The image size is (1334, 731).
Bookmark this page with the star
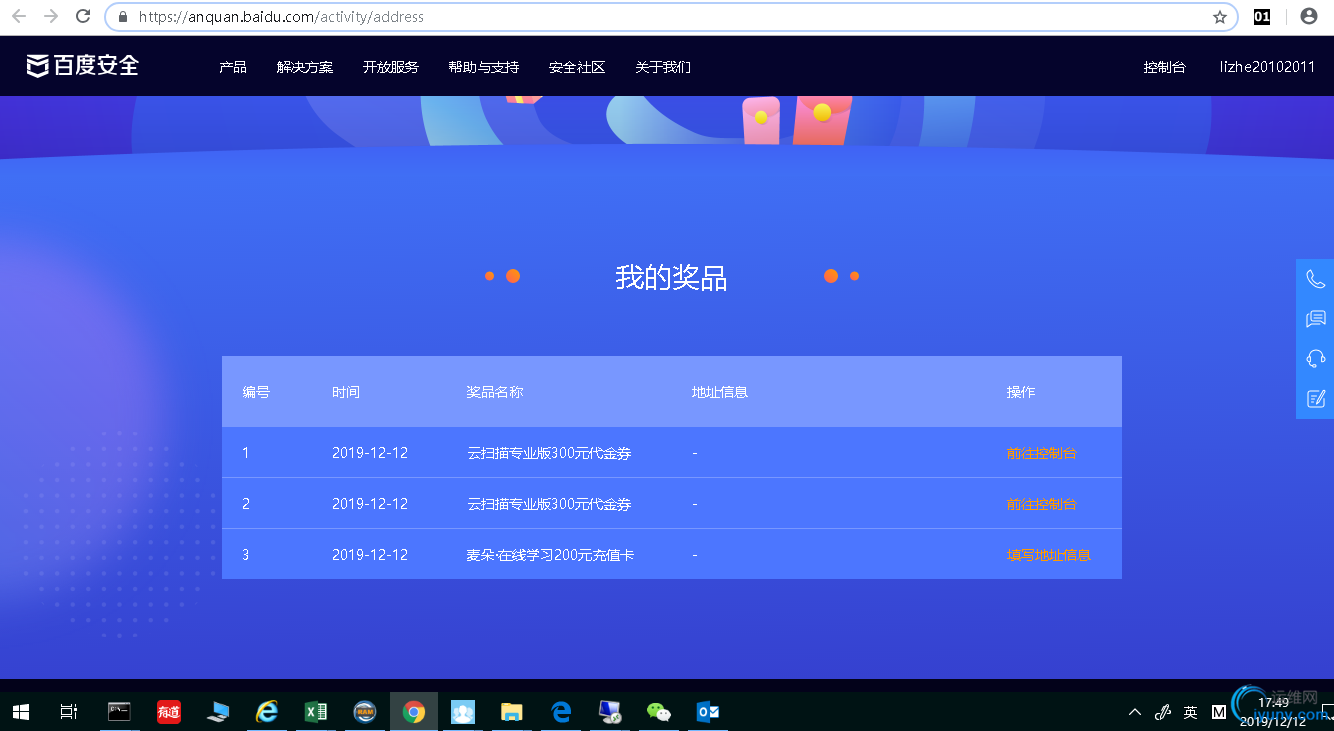[1219, 17]
